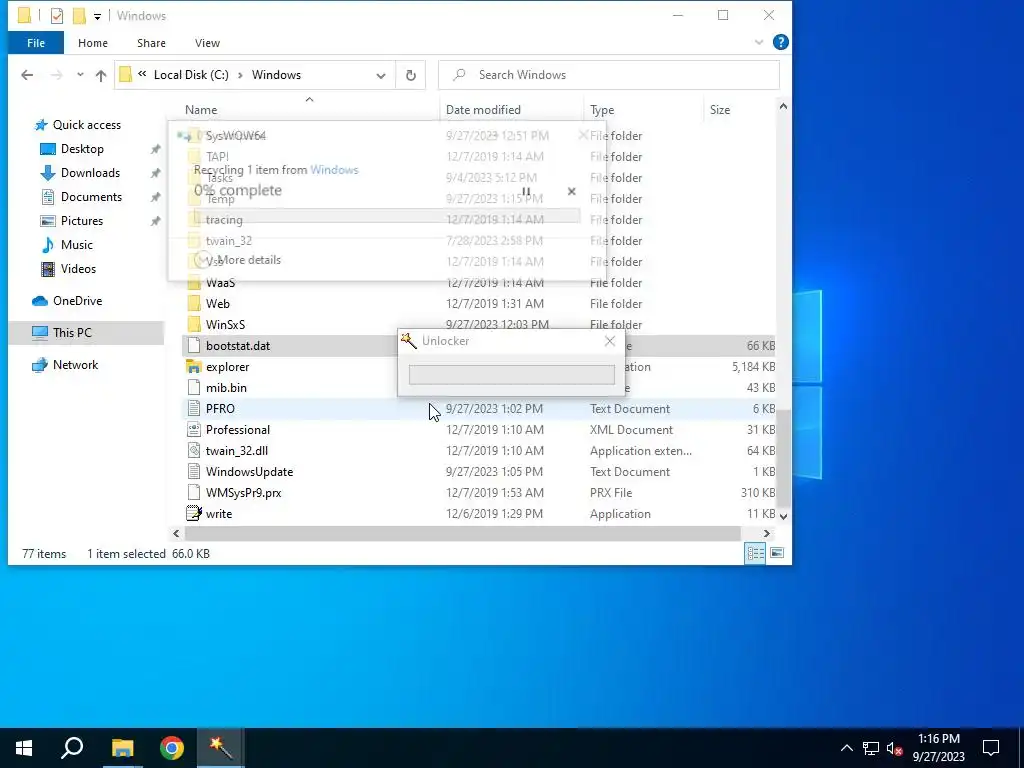Switch to the Home ribbon tab

[x=93, y=43]
